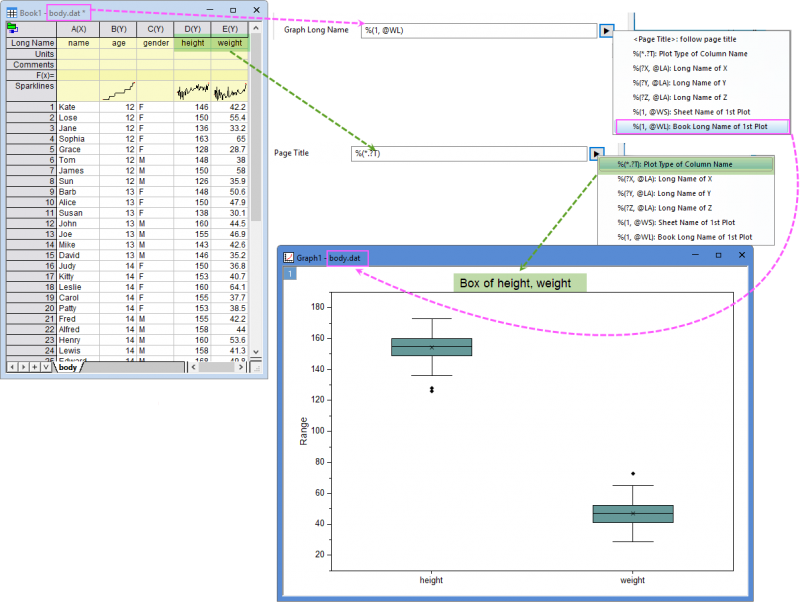Click the 'weight' X axis tick label
This screenshot has width=800, height=603.
click(632, 580)
